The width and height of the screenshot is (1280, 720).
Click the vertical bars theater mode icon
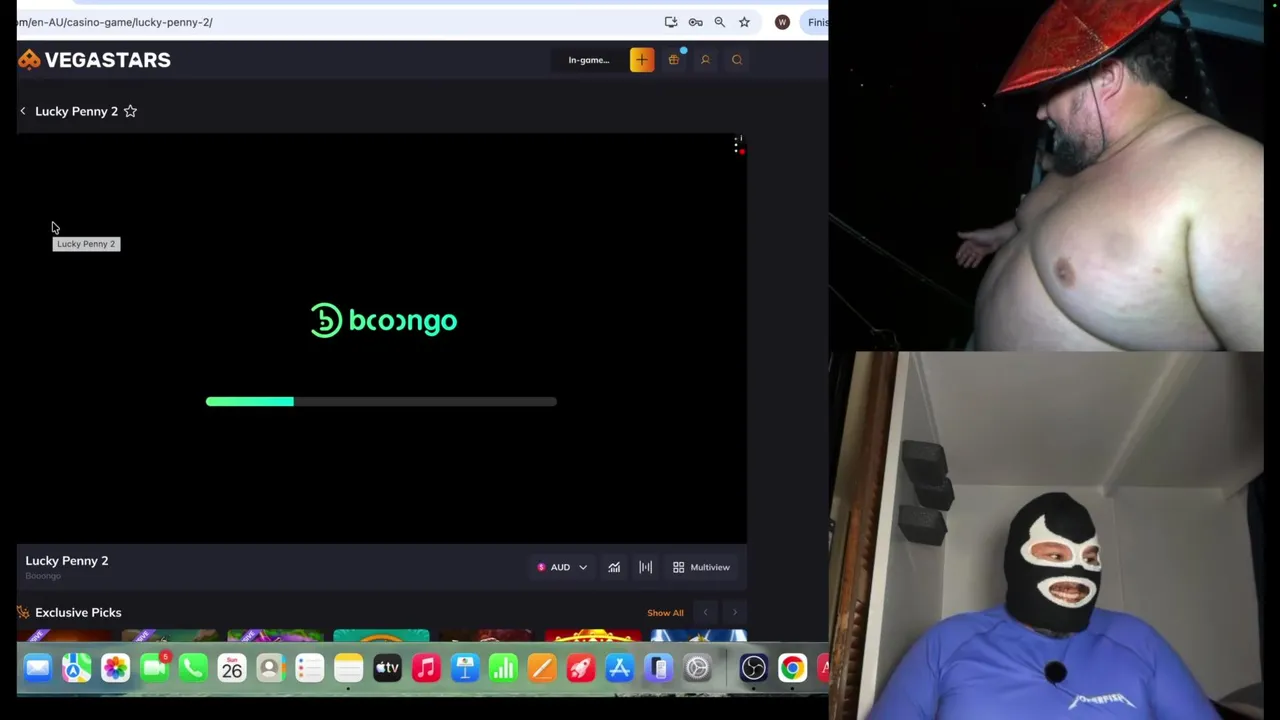pos(646,567)
